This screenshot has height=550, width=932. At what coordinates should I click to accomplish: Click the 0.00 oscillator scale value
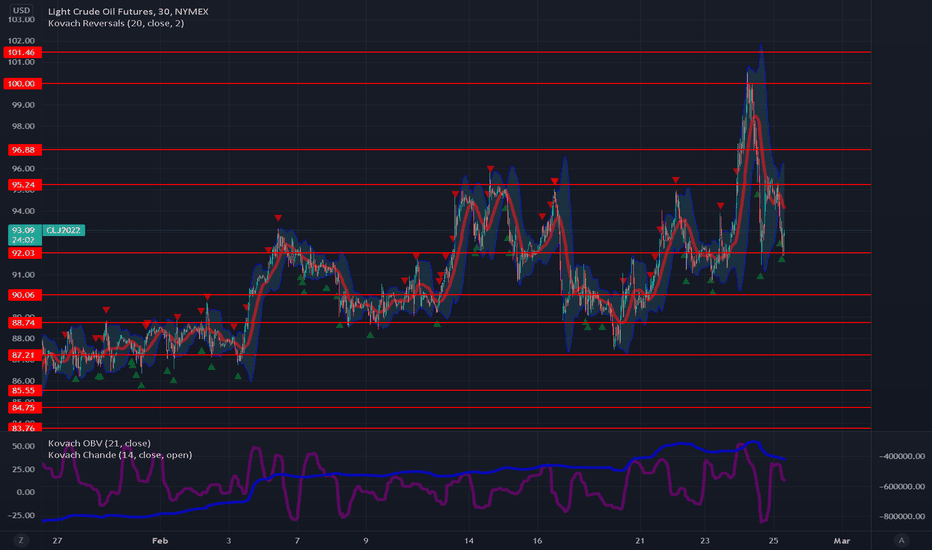pyautogui.click(x=26, y=492)
